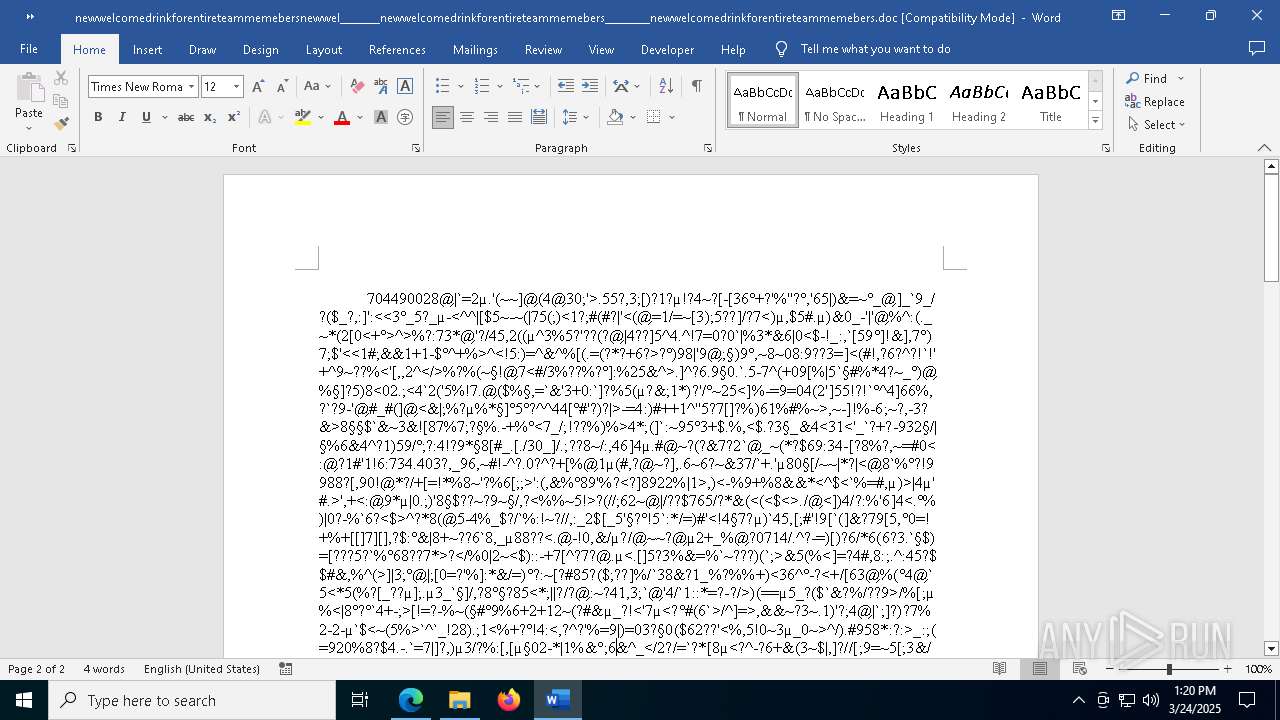Decrease paragraph indent
Image resolution: width=1280 pixels, height=720 pixels.
(566, 87)
